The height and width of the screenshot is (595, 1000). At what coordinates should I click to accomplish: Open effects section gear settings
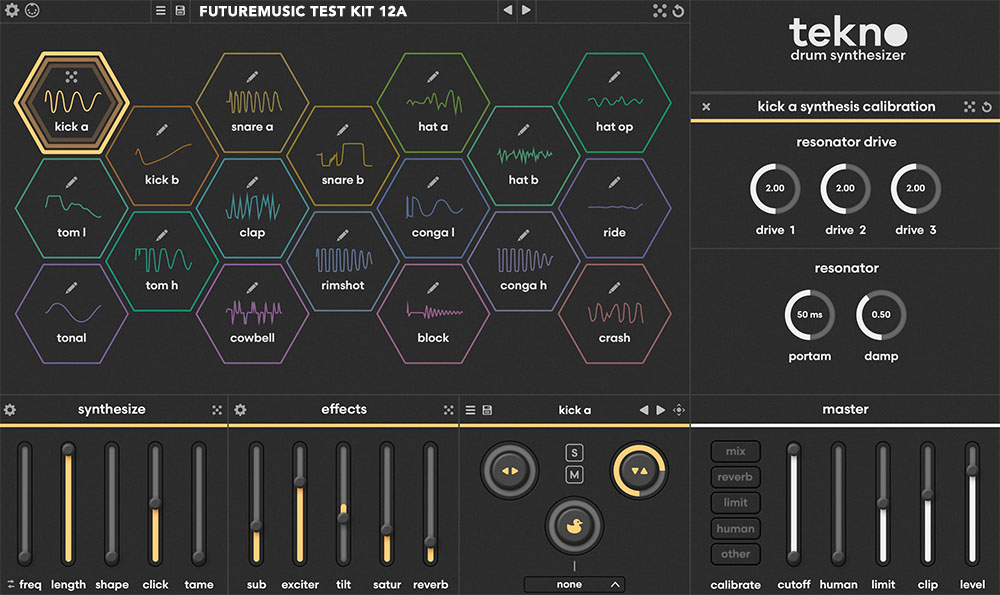(240, 409)
